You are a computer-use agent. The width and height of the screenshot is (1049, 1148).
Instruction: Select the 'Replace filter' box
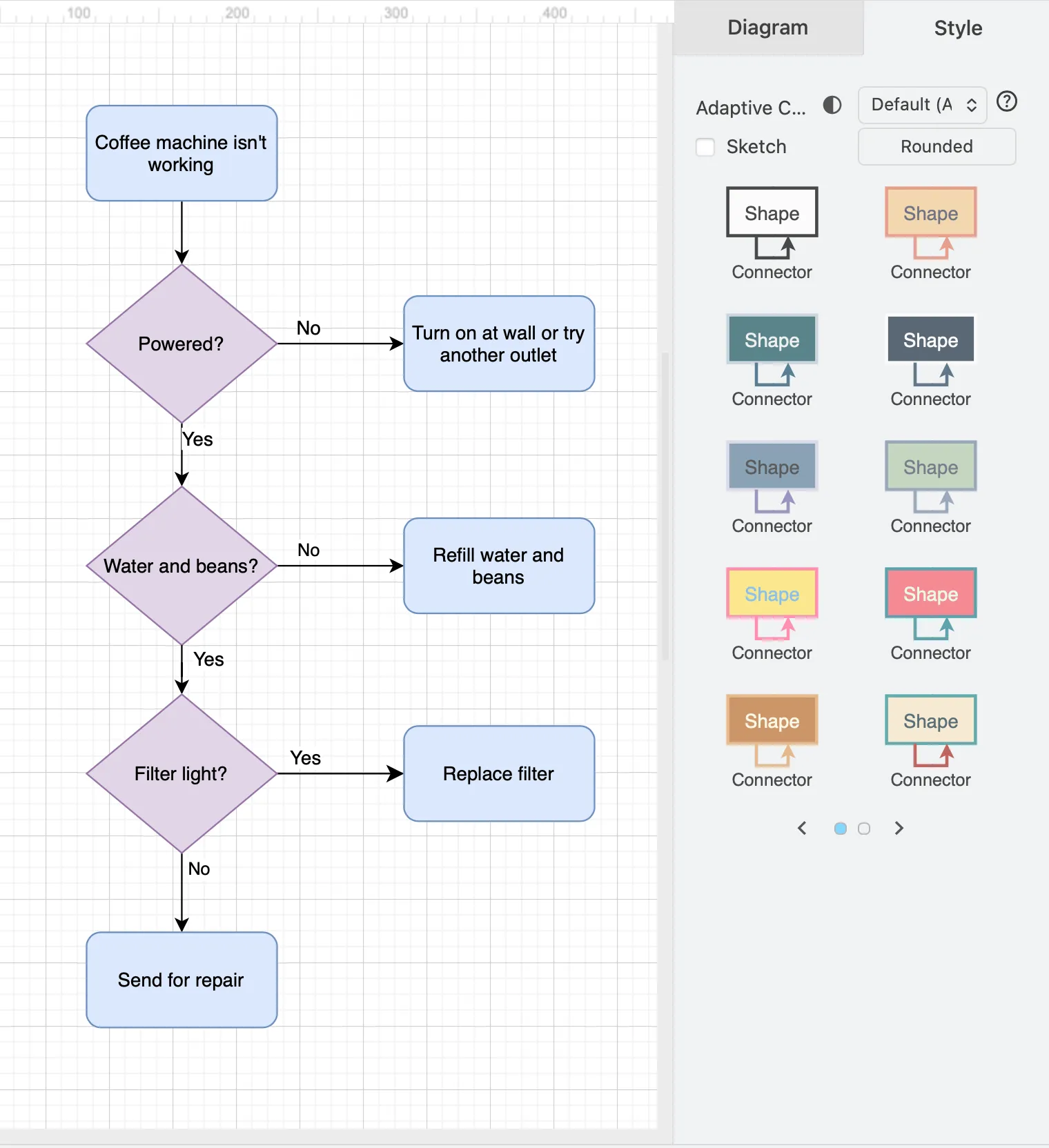pos(499,773)
